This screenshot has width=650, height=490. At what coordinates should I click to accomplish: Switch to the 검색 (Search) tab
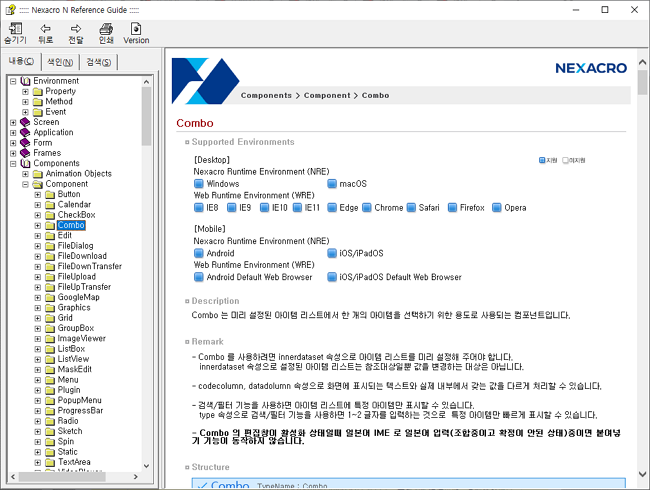[99, 62]
